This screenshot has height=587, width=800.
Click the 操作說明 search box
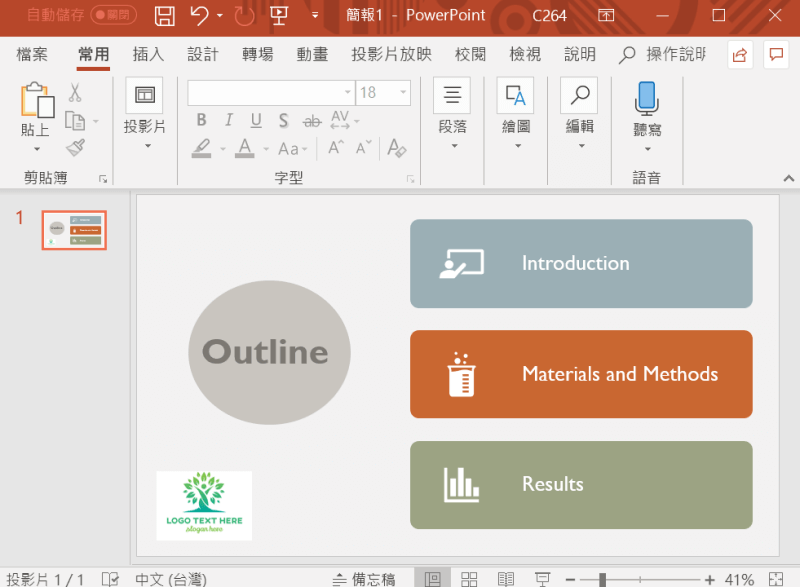[x=663, y=54]
